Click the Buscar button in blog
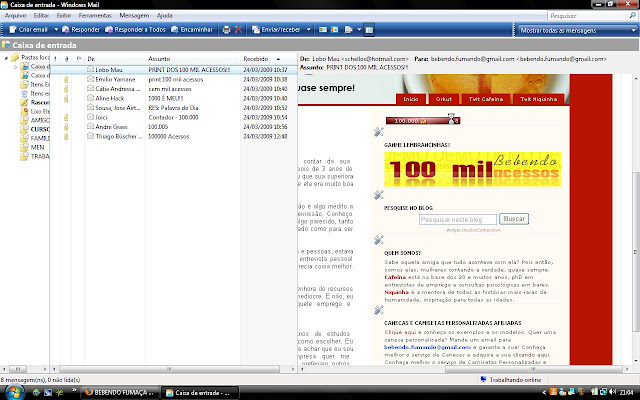Viewport: 640px width, 400px height. coord(514,219)
